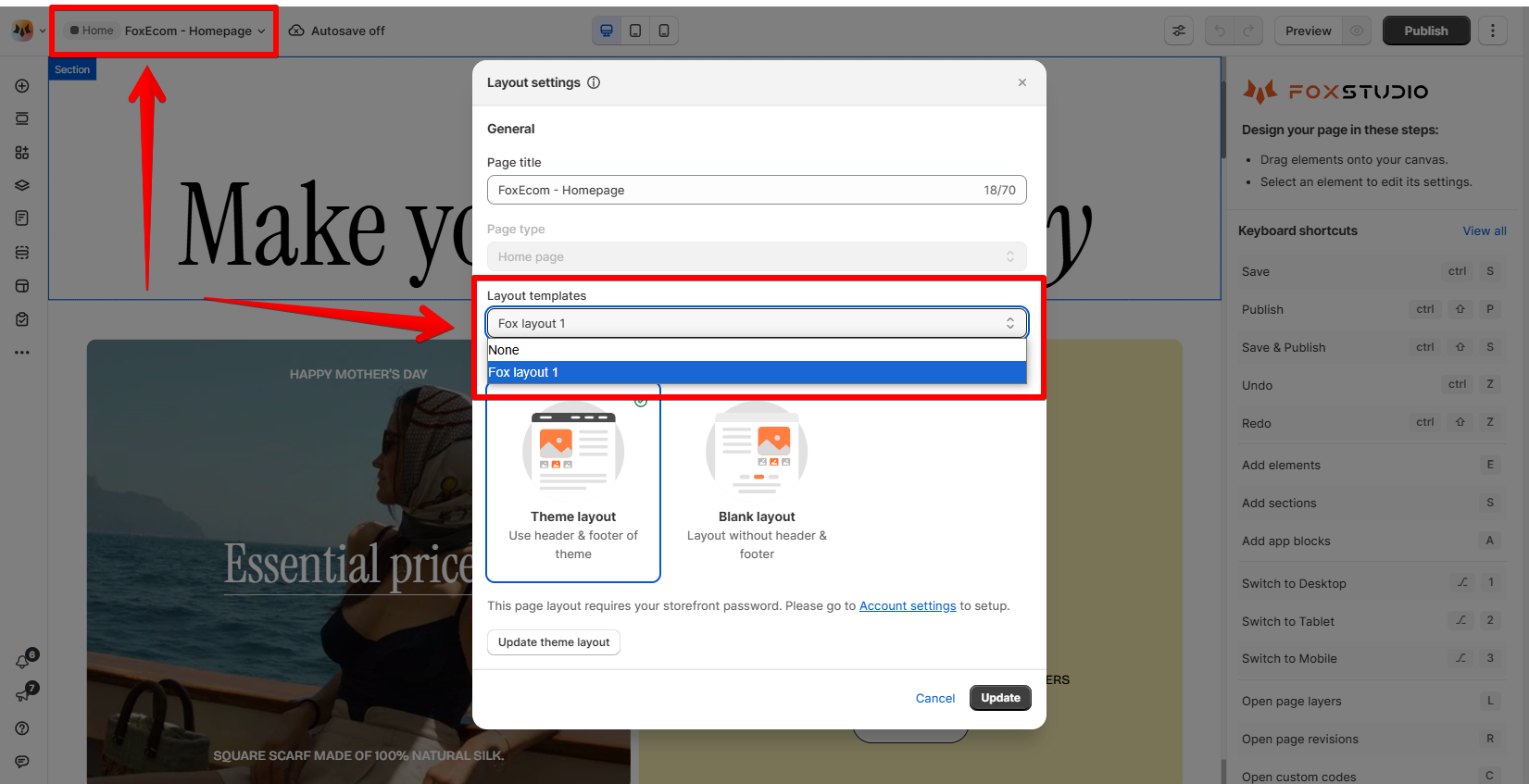Select the Theme layout card
1529x784 pixels.
point(573,482)
